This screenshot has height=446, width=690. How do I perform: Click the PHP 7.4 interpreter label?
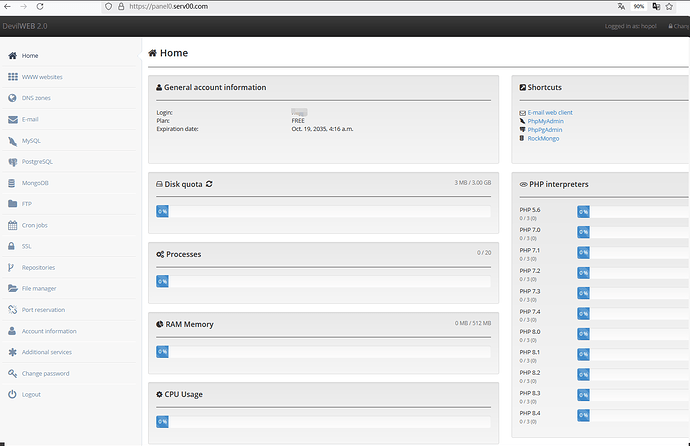click(530, 312)
